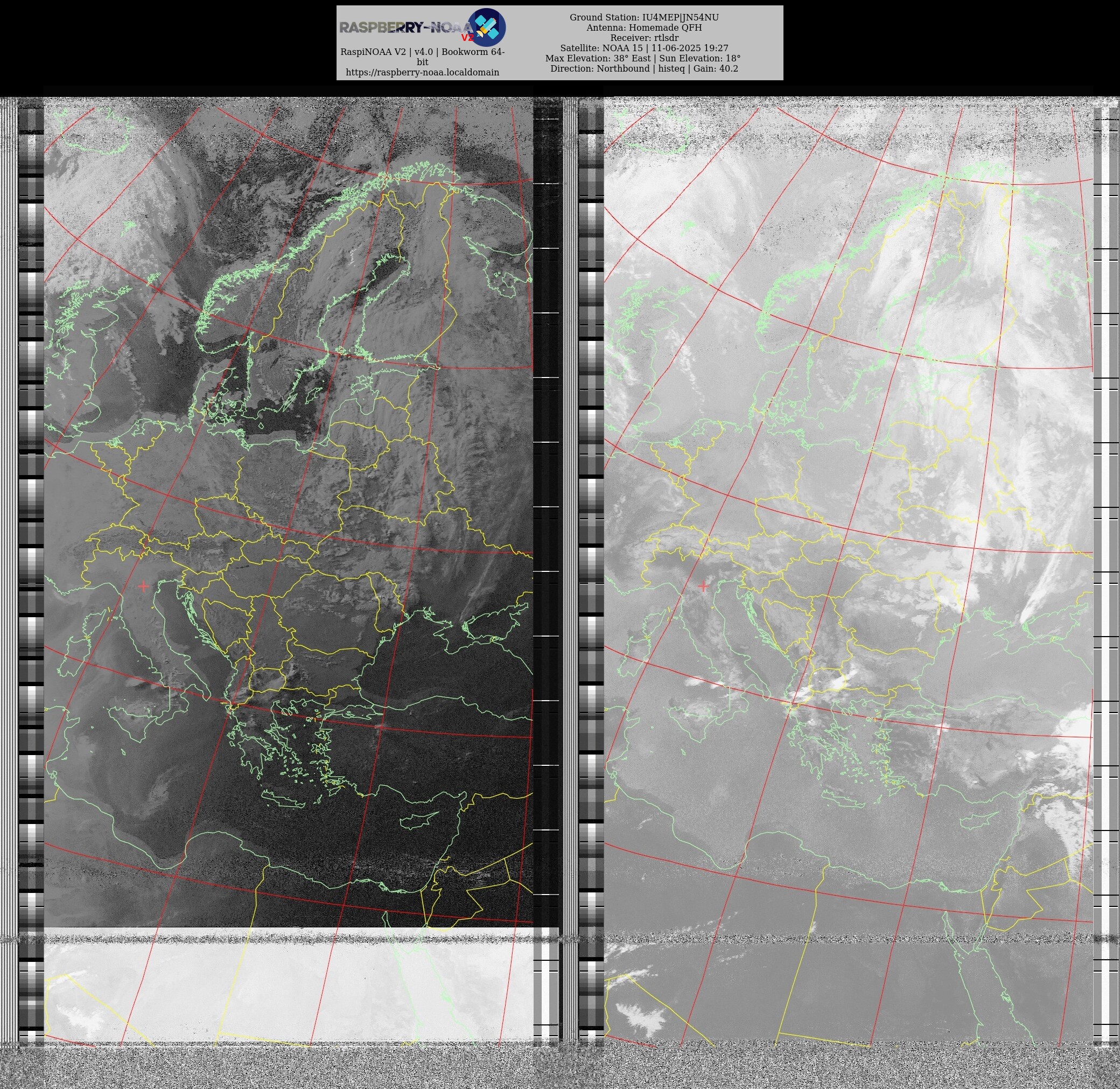The height and width of the screenshot is (1089, 1120).
Task: Click the red cross marker on the right image
Action: point(703,585)
